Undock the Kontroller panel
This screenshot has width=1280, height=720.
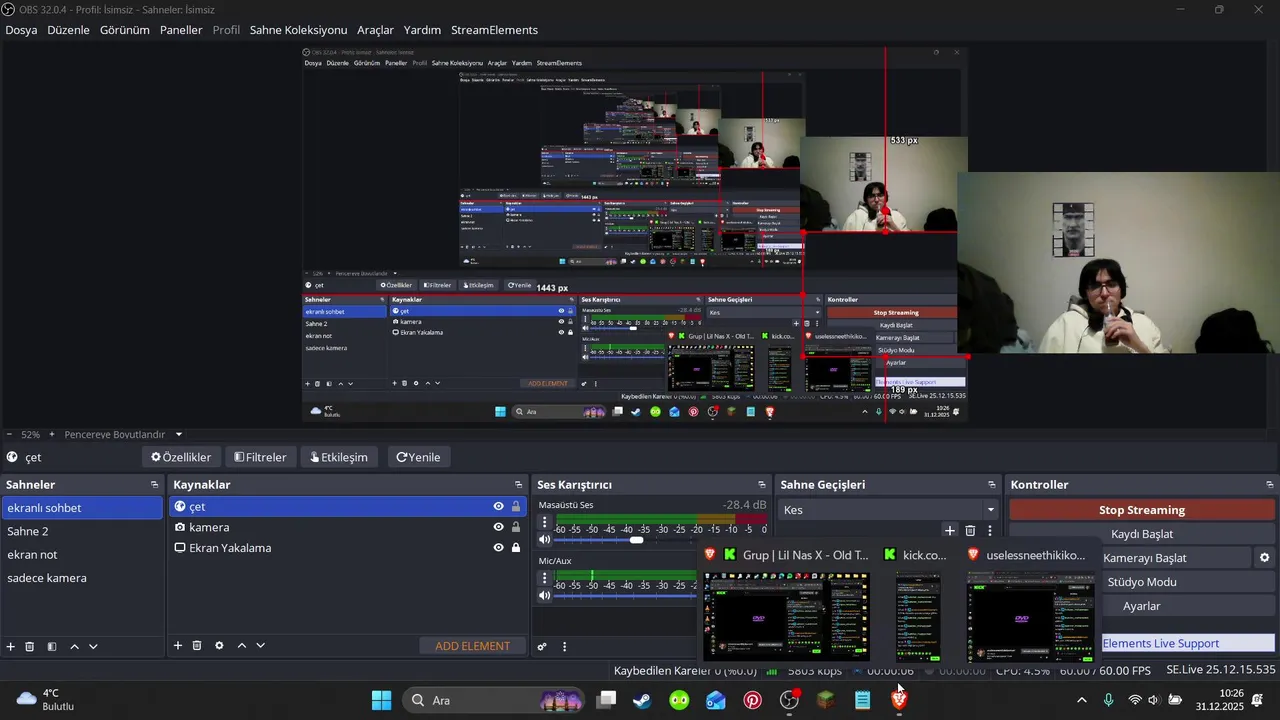pyautogui.click(x=1270, y=485)
